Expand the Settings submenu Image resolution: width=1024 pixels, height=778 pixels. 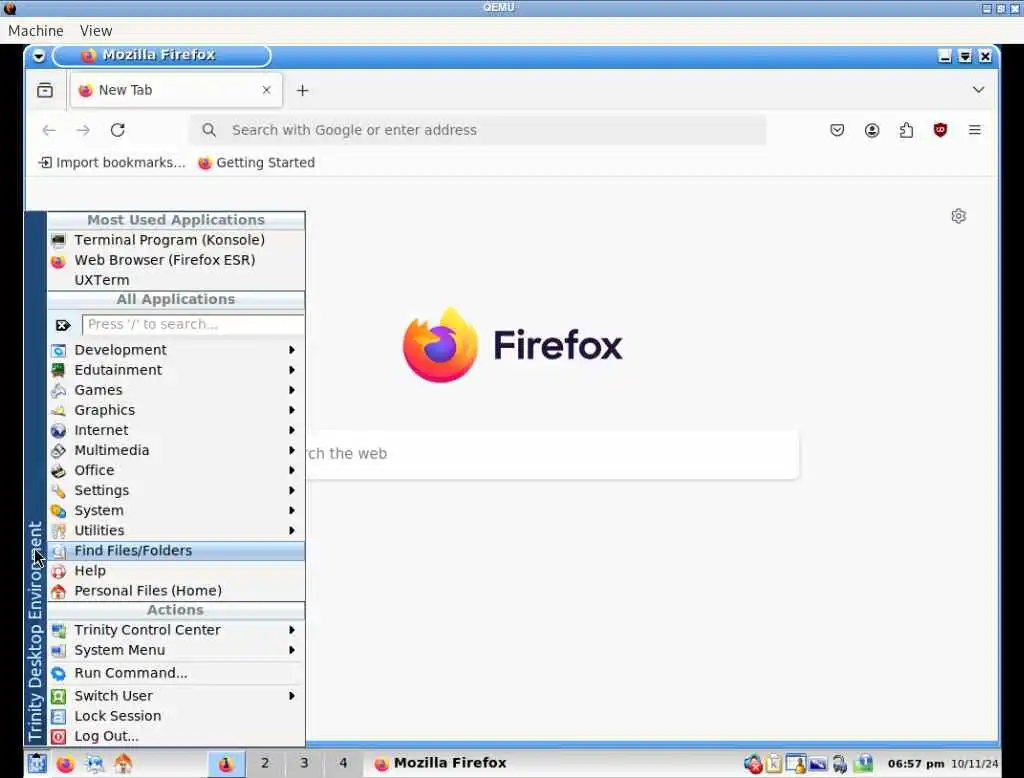pos(176,490)
